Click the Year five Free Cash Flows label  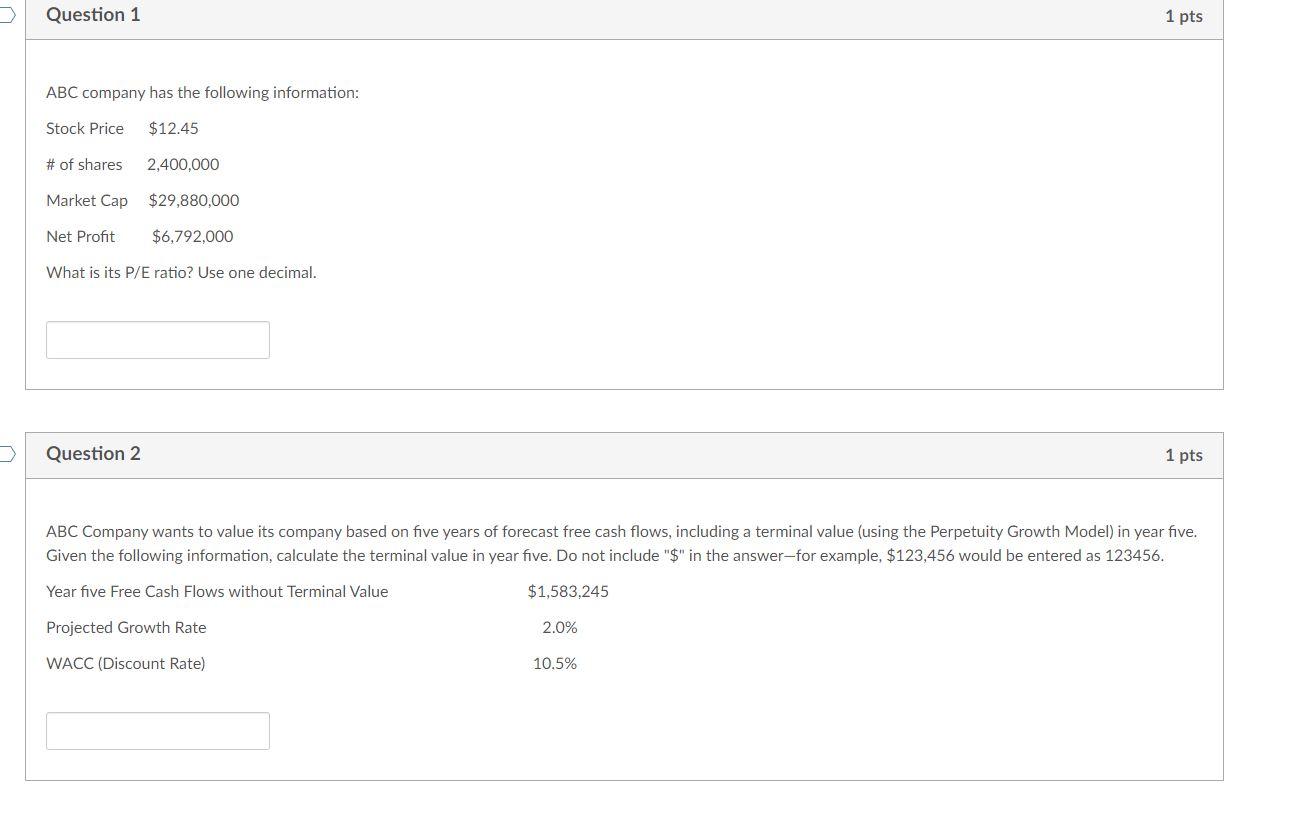pyautogui.click(x=217, y=591)
